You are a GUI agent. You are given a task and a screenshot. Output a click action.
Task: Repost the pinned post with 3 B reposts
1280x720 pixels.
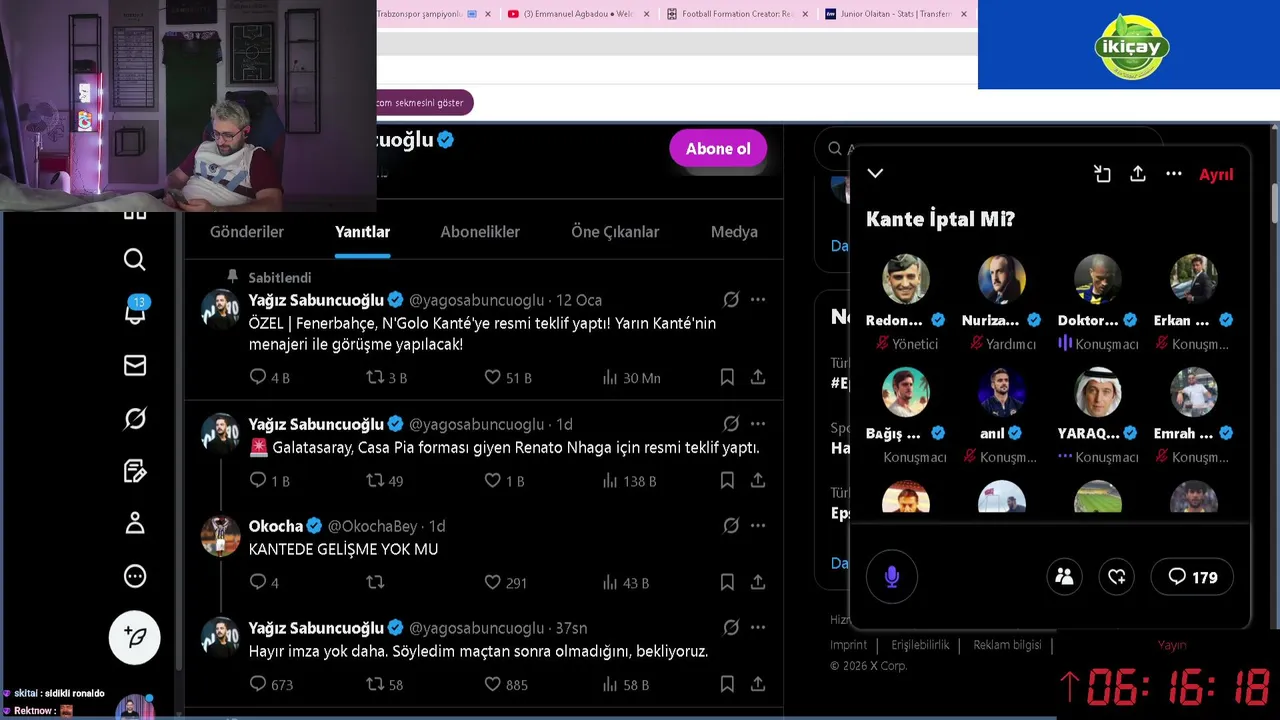coord(375,377)
